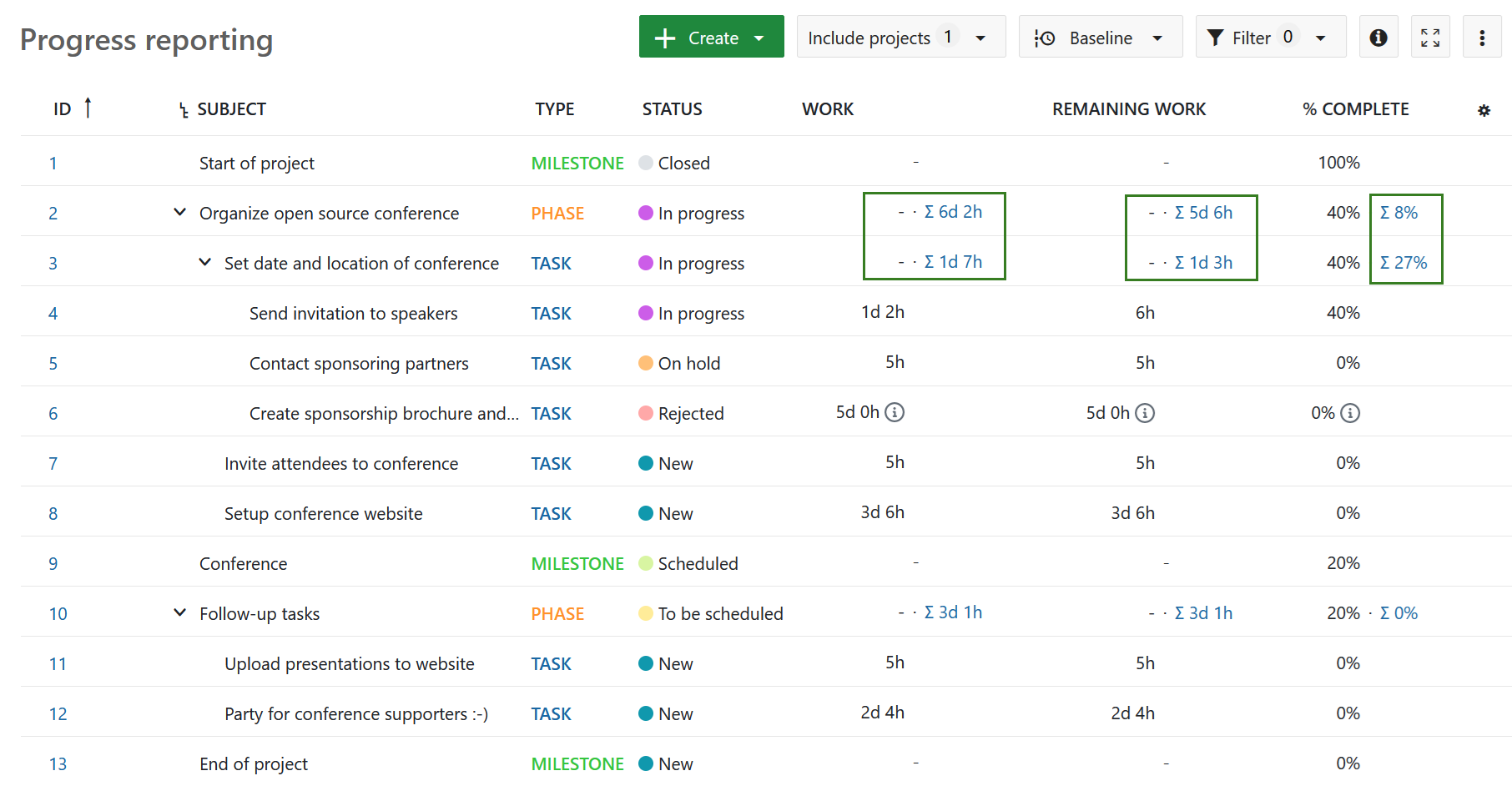Open table configuration gear icon
The image size is (1512, 786).
(1485, 109)
